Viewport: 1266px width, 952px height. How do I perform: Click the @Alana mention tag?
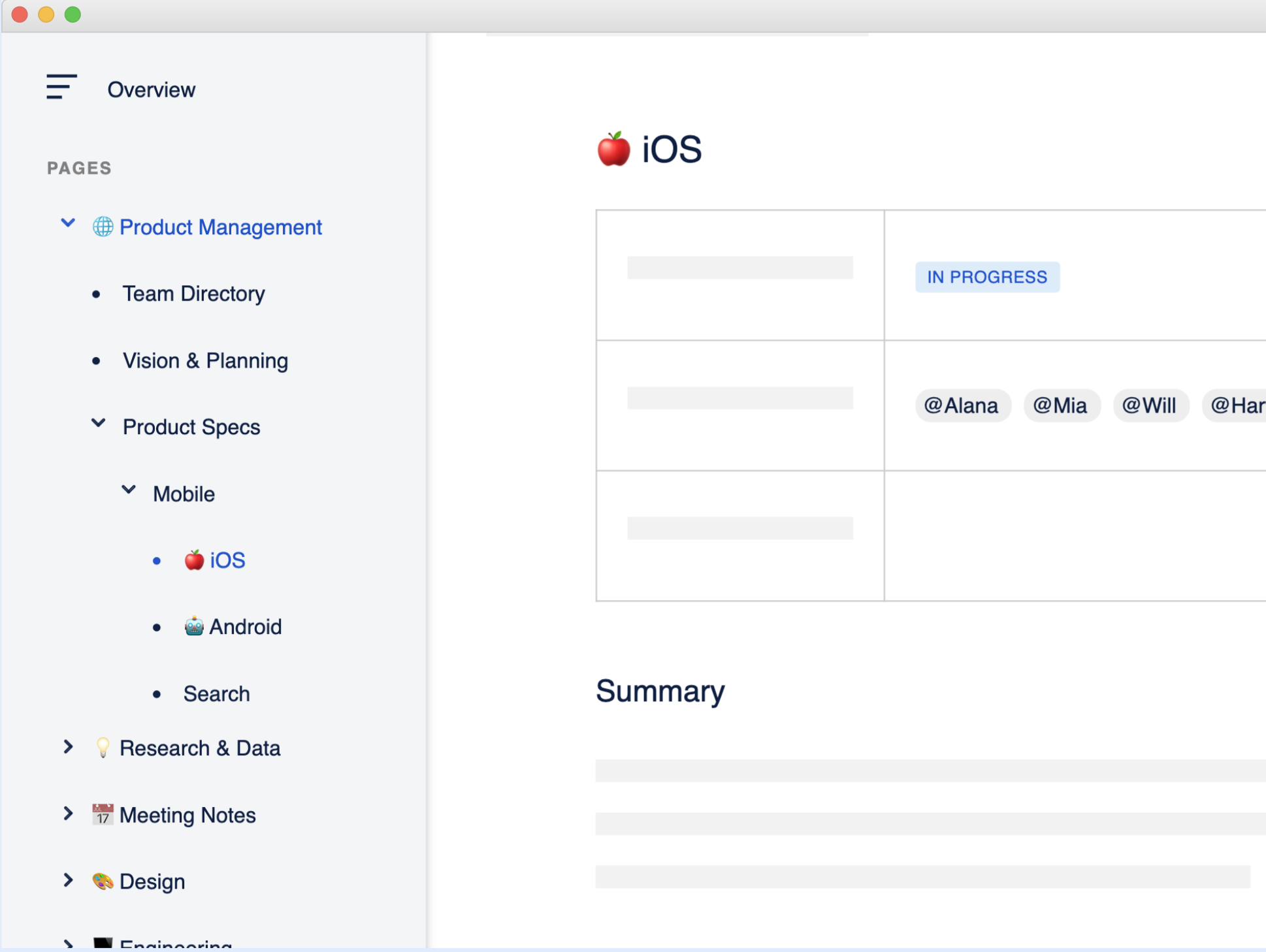point(962,405)
